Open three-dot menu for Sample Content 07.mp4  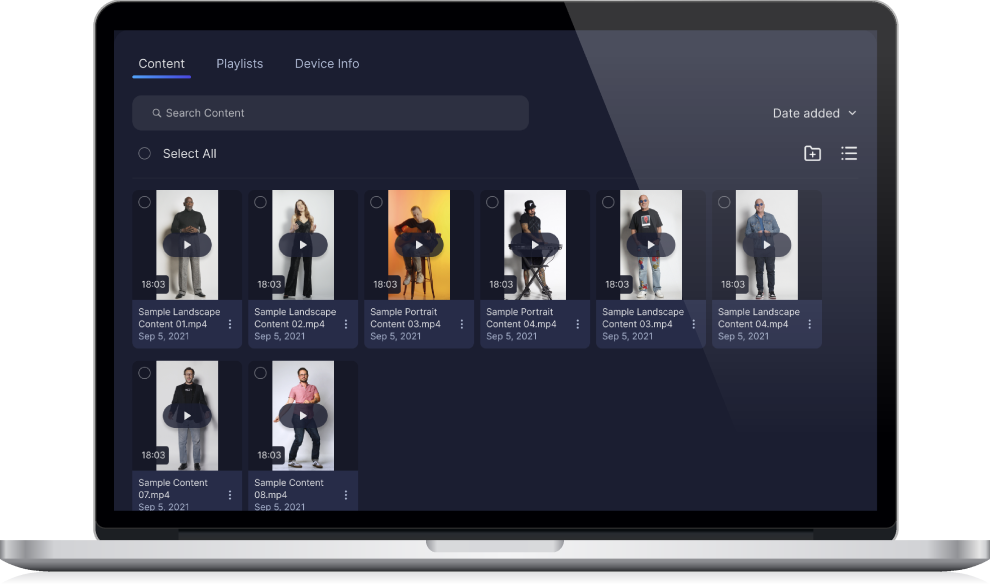[x=230, y=495]
